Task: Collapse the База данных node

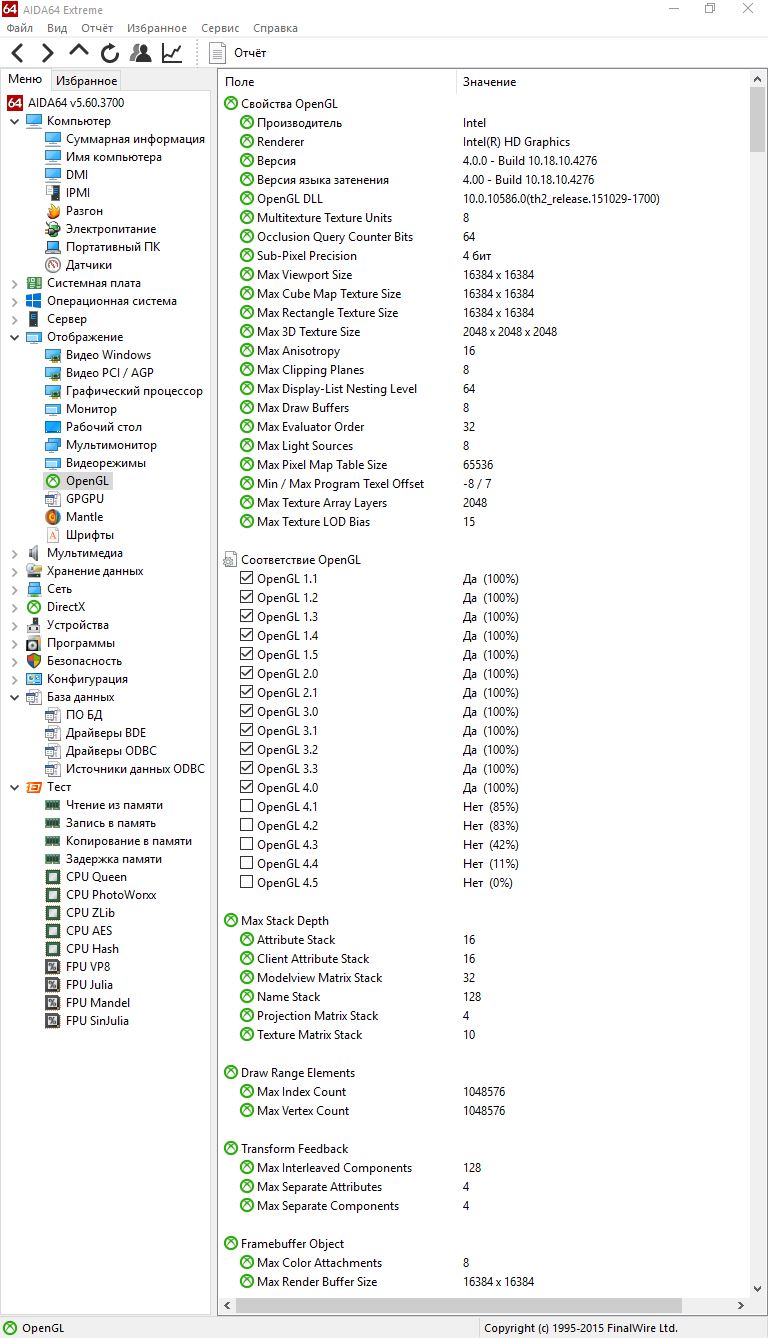Action: (x=14, y=697)
